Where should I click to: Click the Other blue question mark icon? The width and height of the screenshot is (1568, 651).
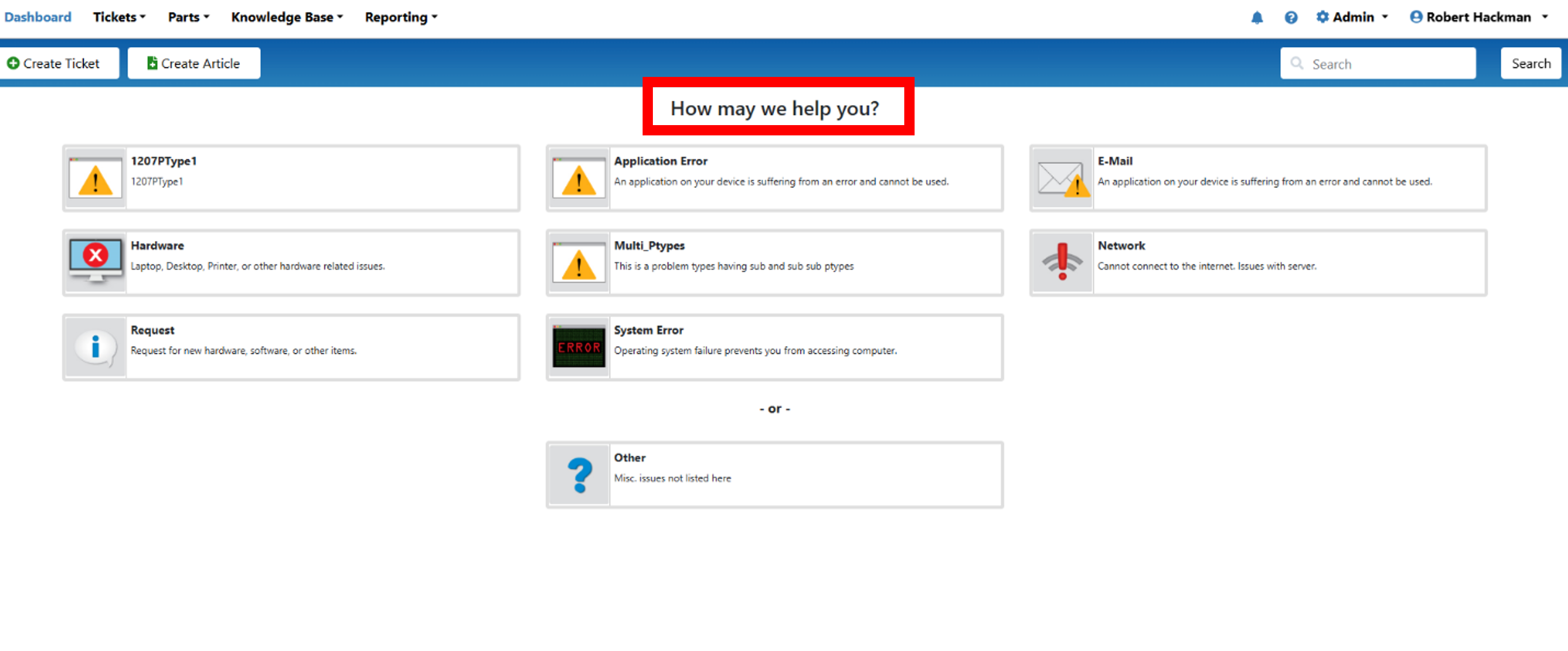580,475
